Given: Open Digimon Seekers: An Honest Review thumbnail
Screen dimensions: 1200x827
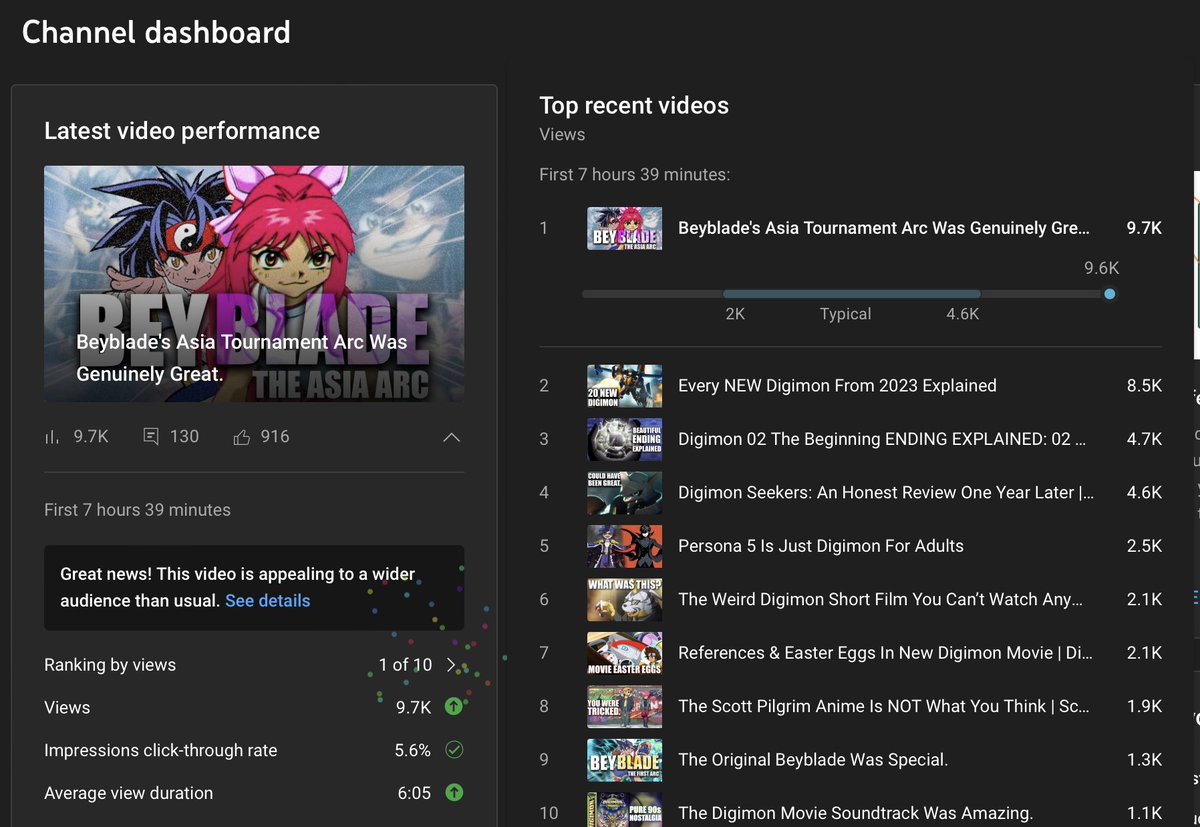Looking at the screenshot, I should [x=624, y=493].
